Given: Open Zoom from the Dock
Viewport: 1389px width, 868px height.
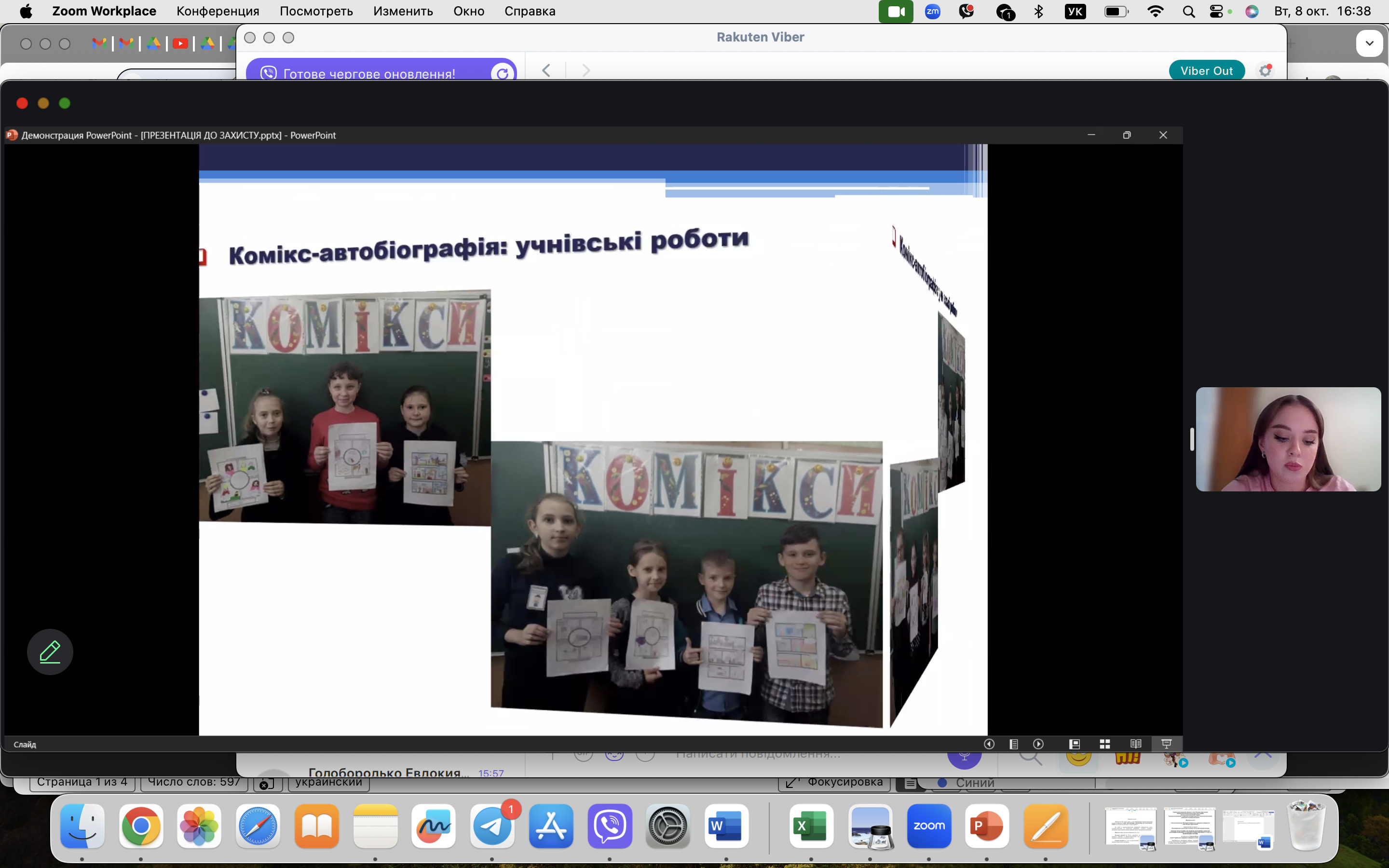Looking at the screenshot, I should click(929, 826).
